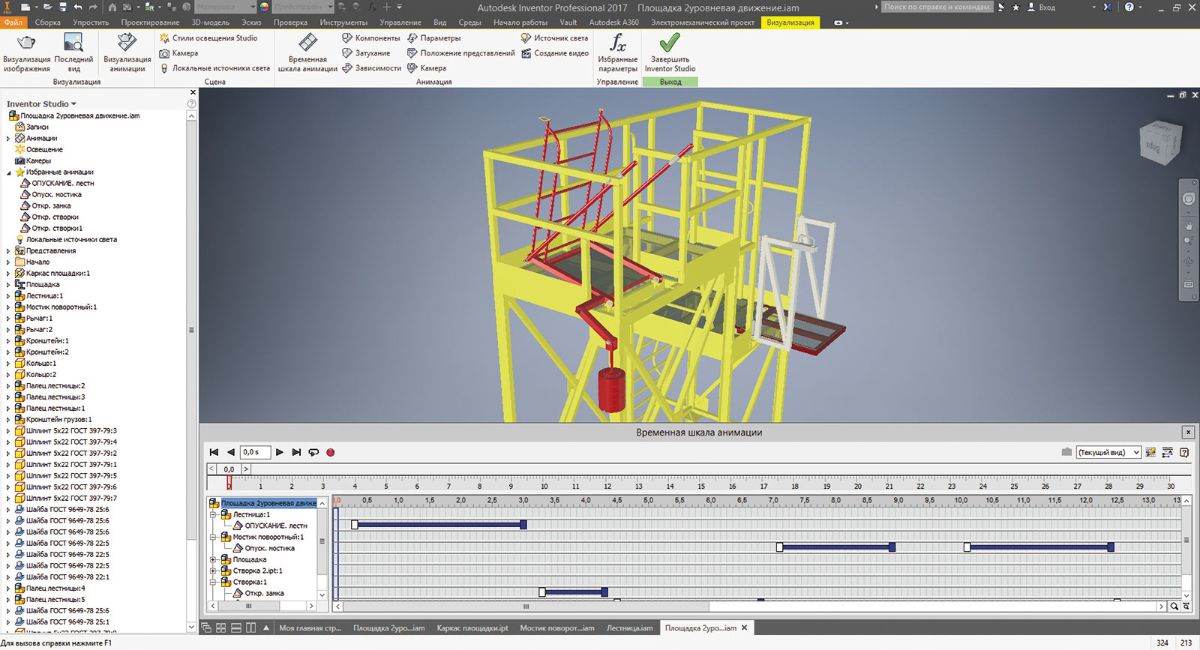Viewport: 1200px width, 650px height.
Task: Open Моя главная стр... document tab
Action: (310, 628)
